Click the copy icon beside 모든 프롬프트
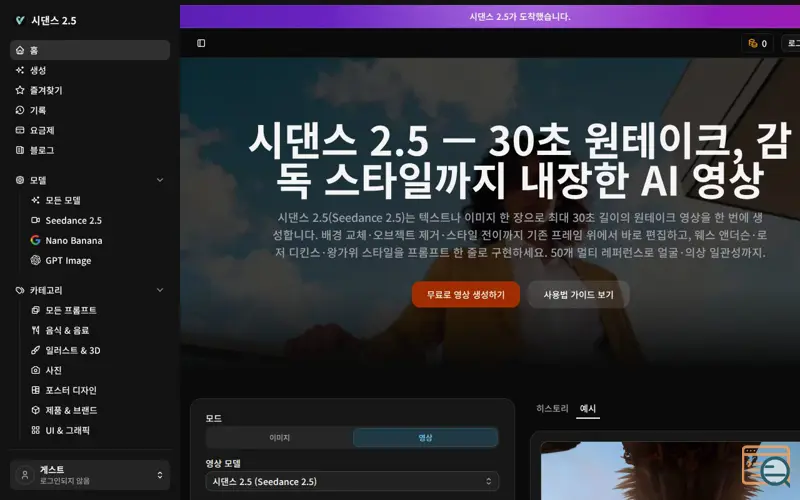Image resolution: width=800 pixels, height=500 pixels. pyautogui.click(x=35, y=310)
